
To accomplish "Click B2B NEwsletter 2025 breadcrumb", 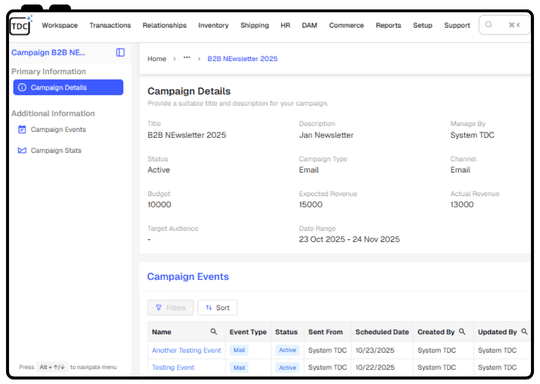I will 242,59.
